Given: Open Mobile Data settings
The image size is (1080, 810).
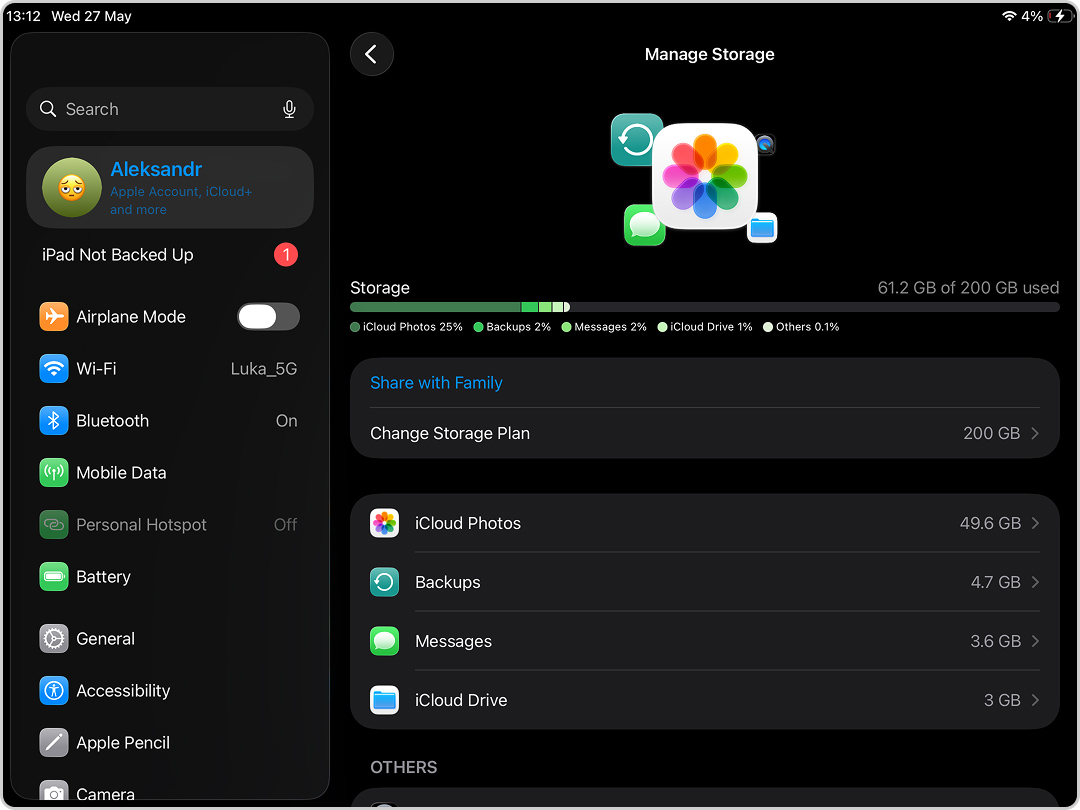Looking at the screenshot, I should click(x=169, y=472).
